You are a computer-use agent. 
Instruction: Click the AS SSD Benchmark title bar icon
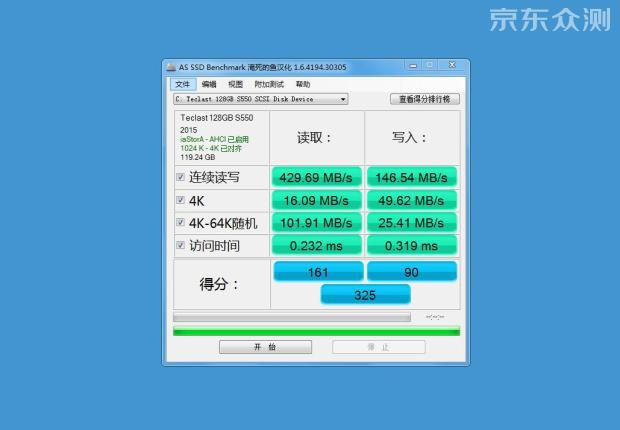pyautogui.click(x=171, y=67)
